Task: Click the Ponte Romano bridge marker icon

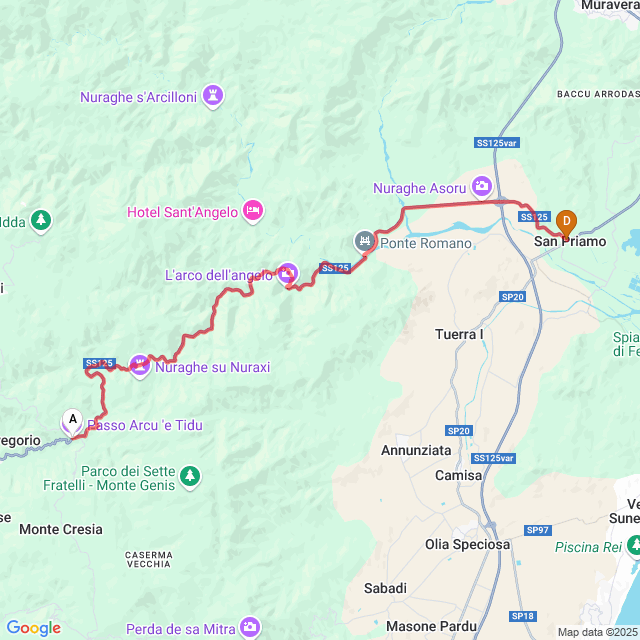Action: click(x=364, y=242)
